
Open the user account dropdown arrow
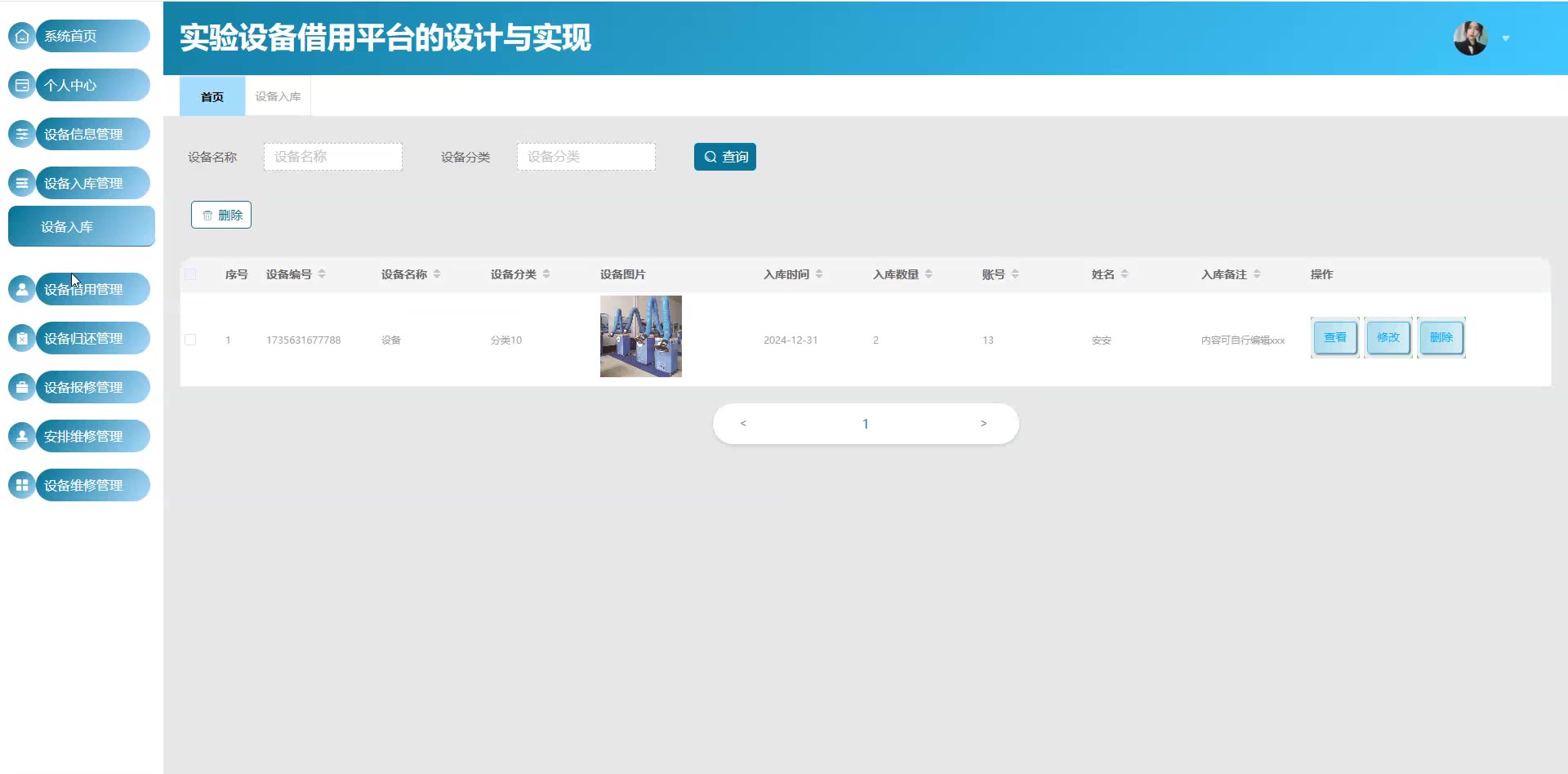tap(1506, 38)
